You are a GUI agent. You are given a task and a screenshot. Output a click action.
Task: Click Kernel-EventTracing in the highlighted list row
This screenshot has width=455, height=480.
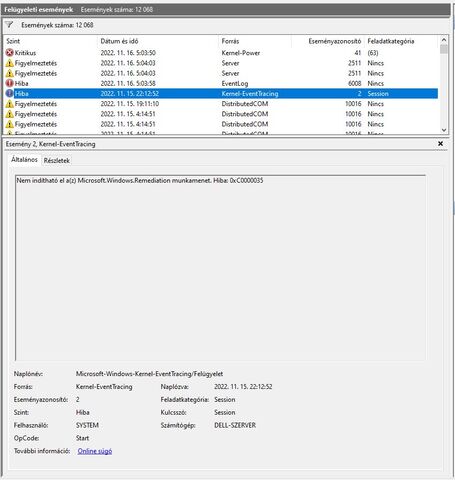(250, 94)
